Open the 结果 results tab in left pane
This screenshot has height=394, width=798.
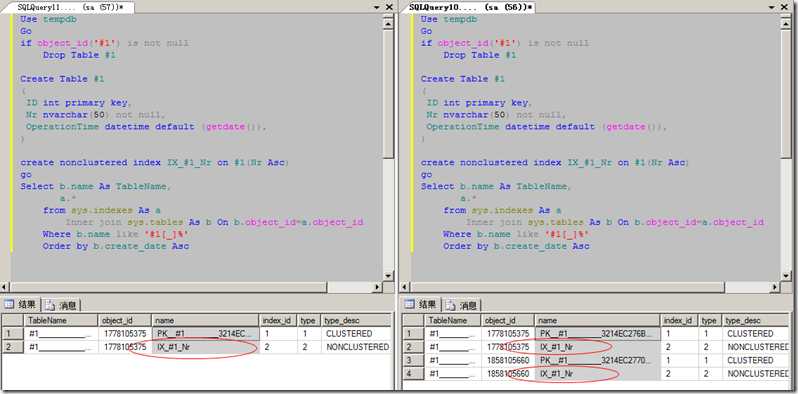point(21,305)
